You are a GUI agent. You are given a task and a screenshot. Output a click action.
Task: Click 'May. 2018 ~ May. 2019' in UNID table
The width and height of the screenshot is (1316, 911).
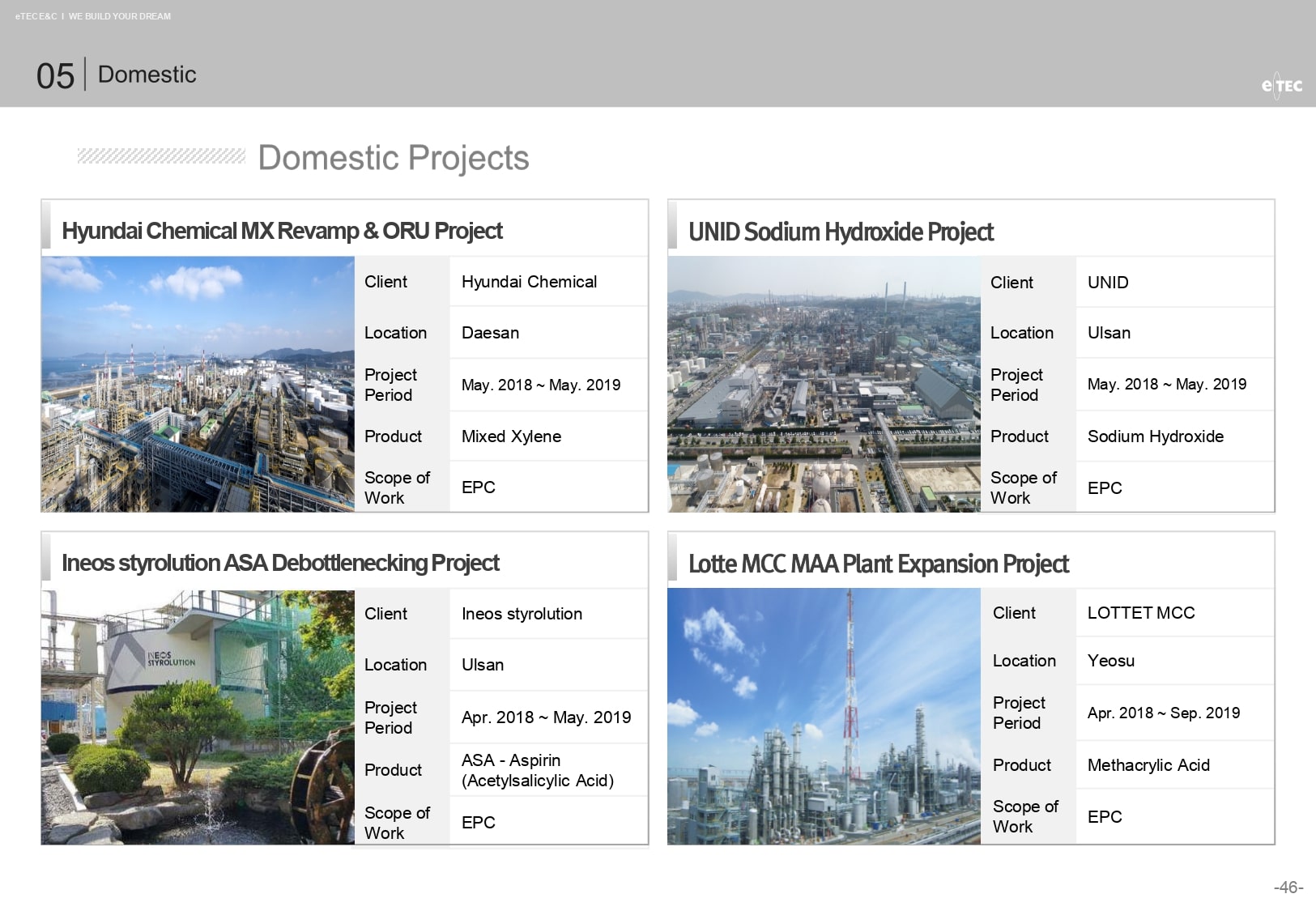[x=1167, y=384]
